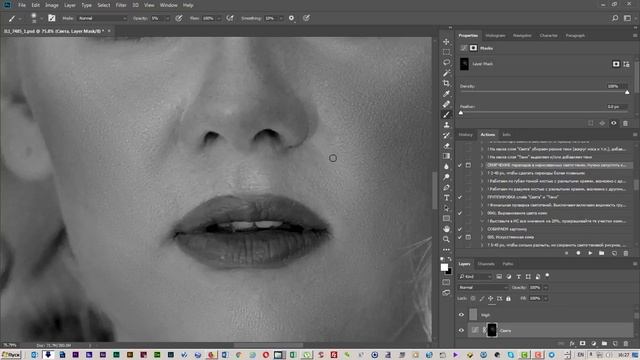Expand the ГРУППИРОВКА слоев action
The height and width of the screenshot is (360, 640).
click(482, 197)
